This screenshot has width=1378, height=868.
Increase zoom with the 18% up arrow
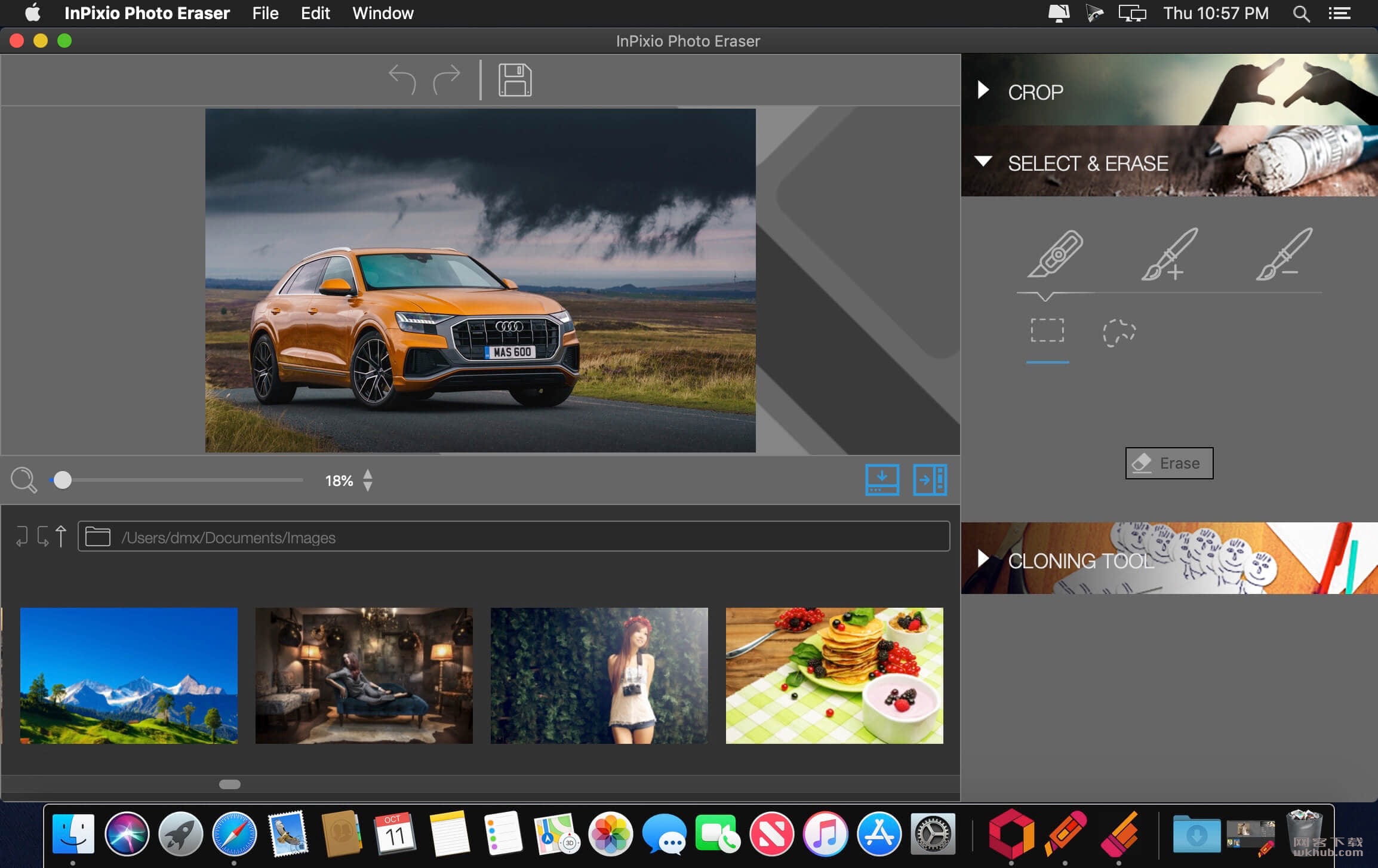(x=368, y=474)
